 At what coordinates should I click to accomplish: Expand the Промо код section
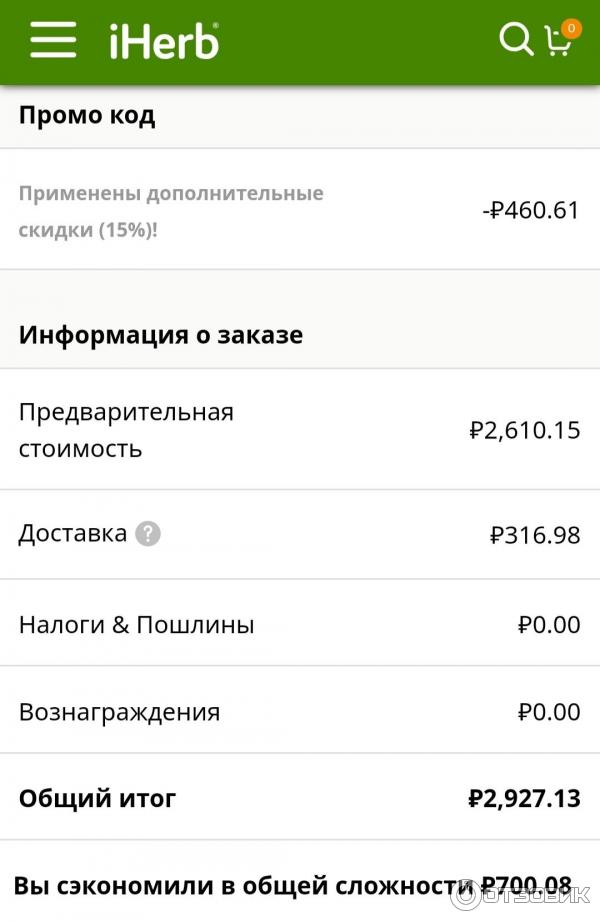point(87,115)
